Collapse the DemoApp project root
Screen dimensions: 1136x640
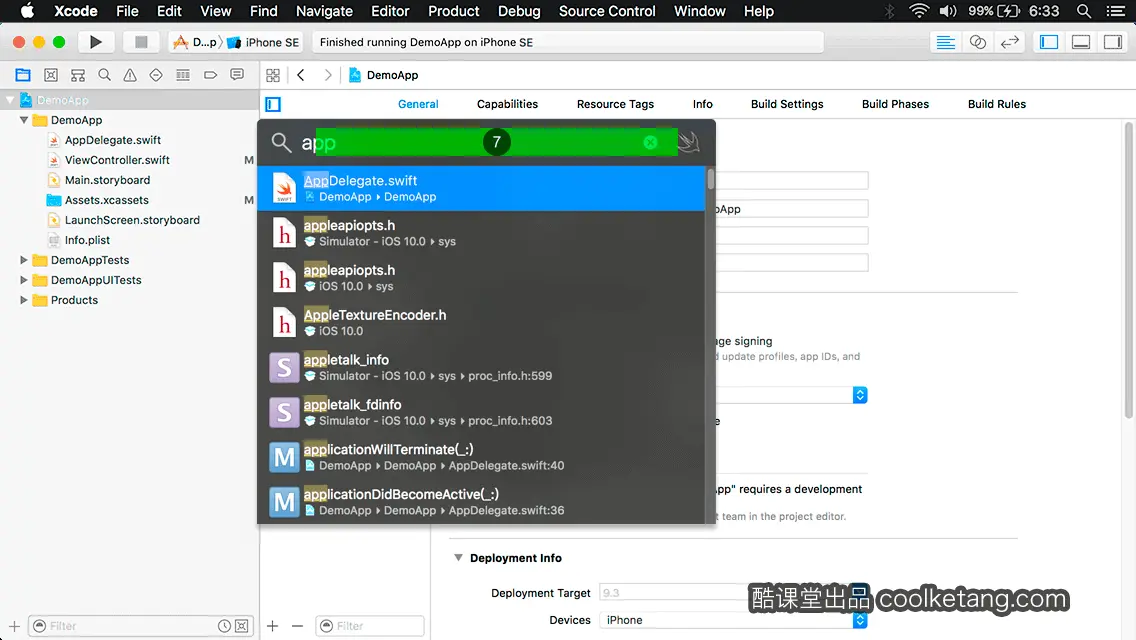click(x=10, y=100)
